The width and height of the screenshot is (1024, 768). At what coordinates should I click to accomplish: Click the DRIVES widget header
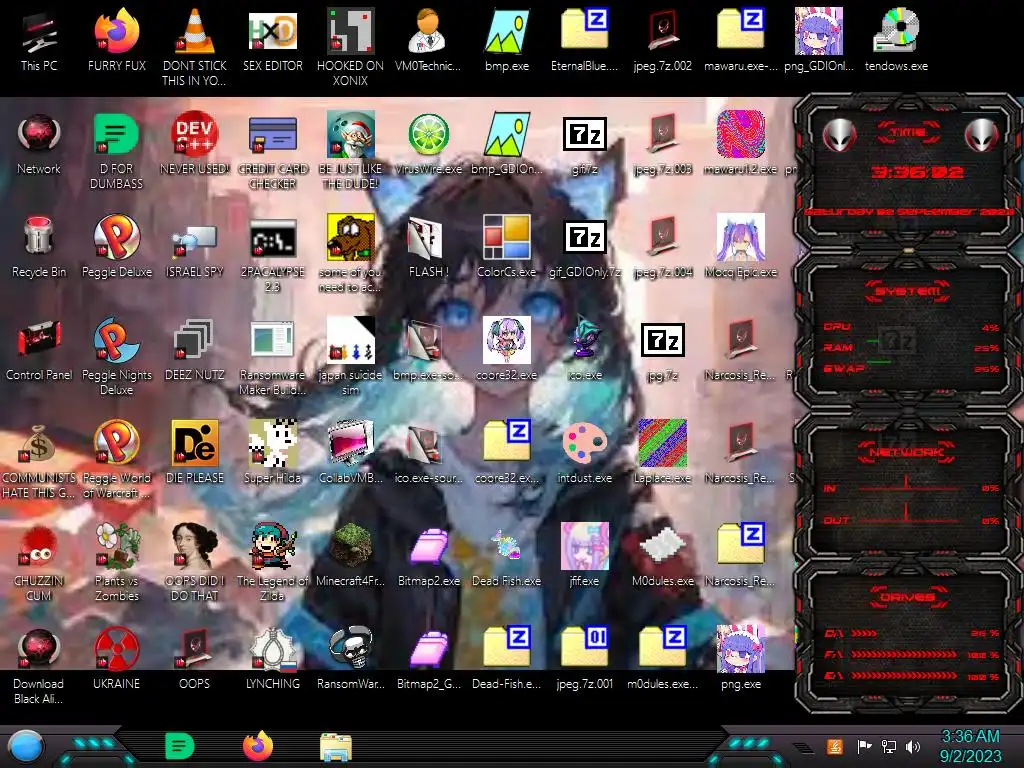click(908, 598)
